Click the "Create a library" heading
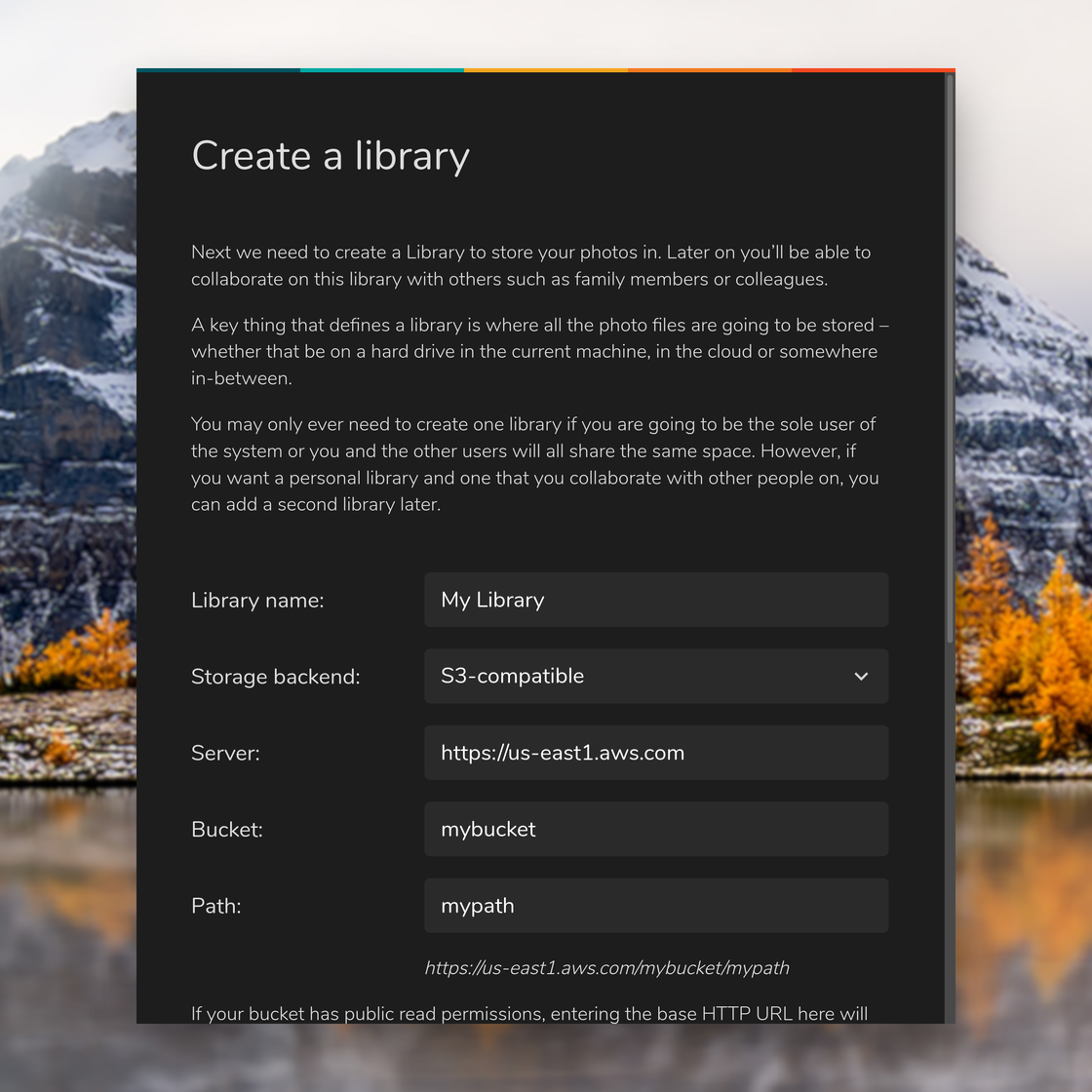Screen dimensions: 1092x1092 tap(331, 156)
